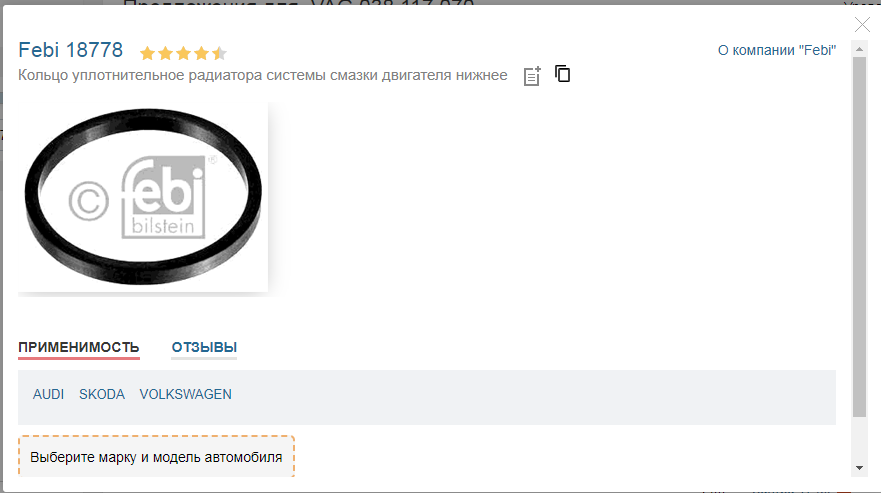Switch to the ОТЗЫВЫ tab
Image resolution: width=881 pixels, height=493 pixels.
[204, 347]
